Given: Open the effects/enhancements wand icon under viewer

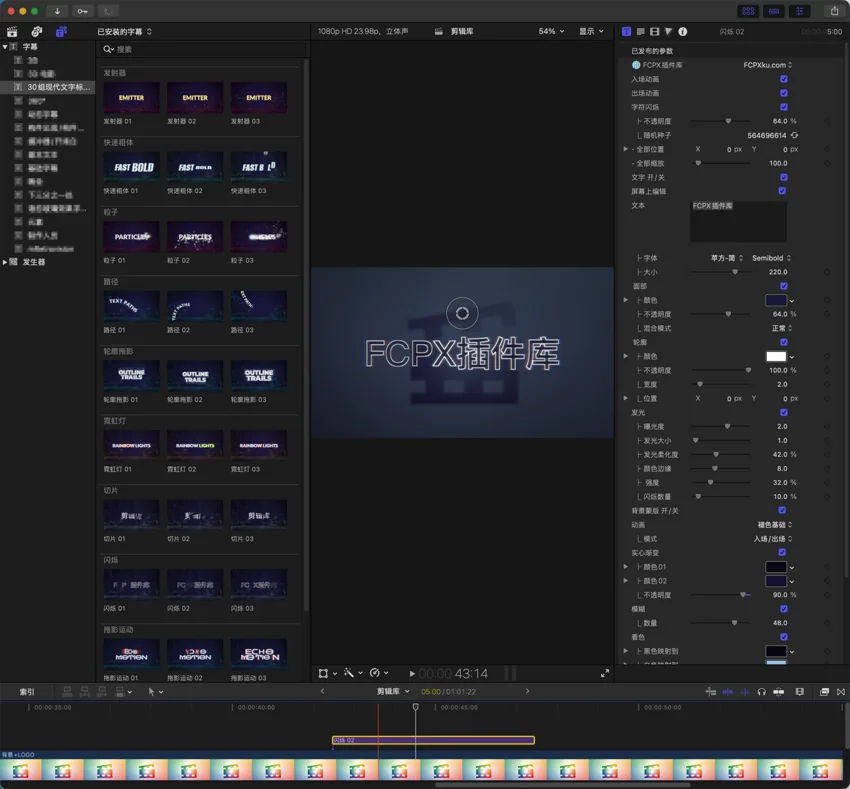Looking at the screenshot, I should click(349, 672).
